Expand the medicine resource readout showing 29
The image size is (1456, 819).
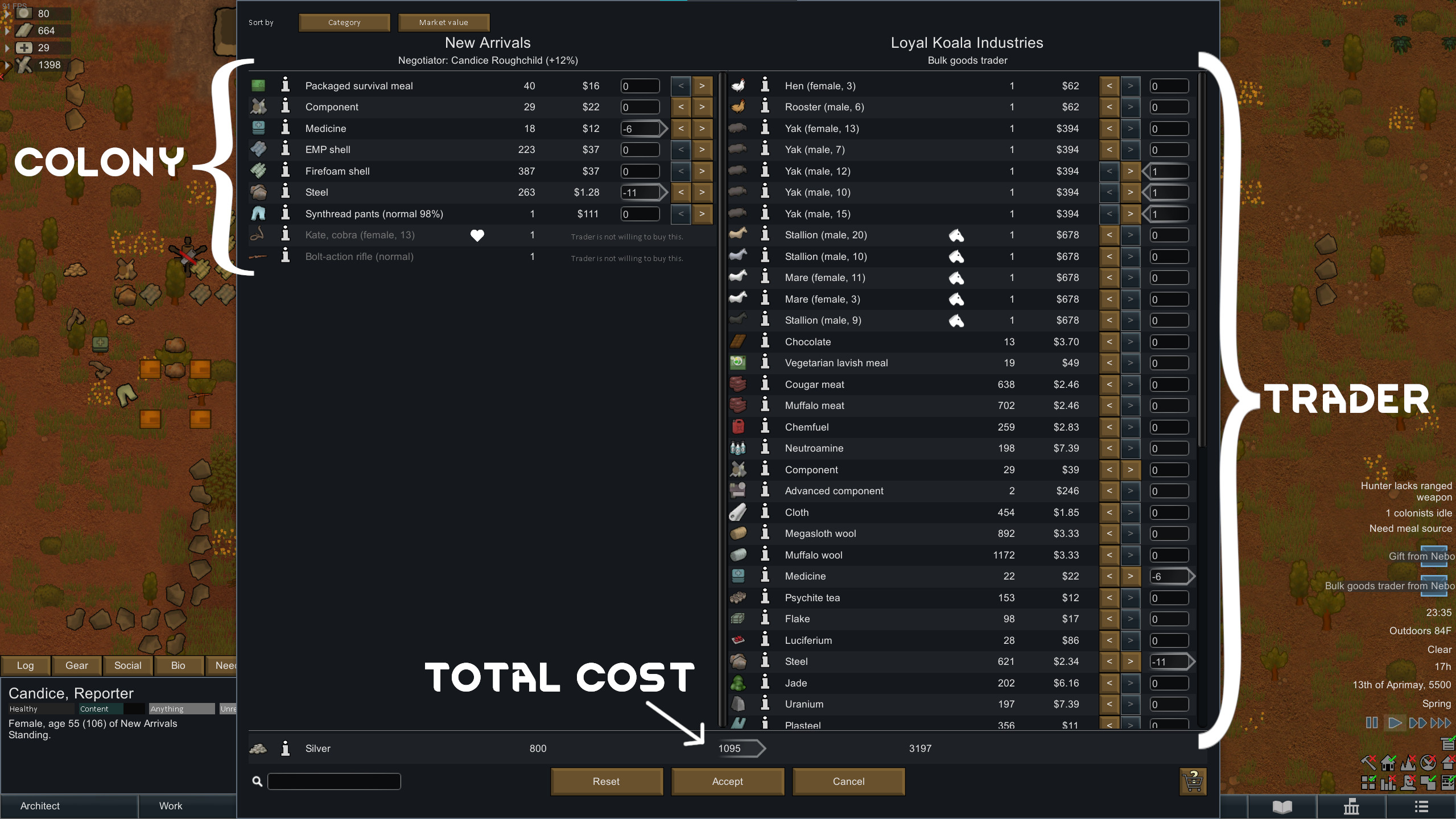pyautogui.click(x=7, y=48)
